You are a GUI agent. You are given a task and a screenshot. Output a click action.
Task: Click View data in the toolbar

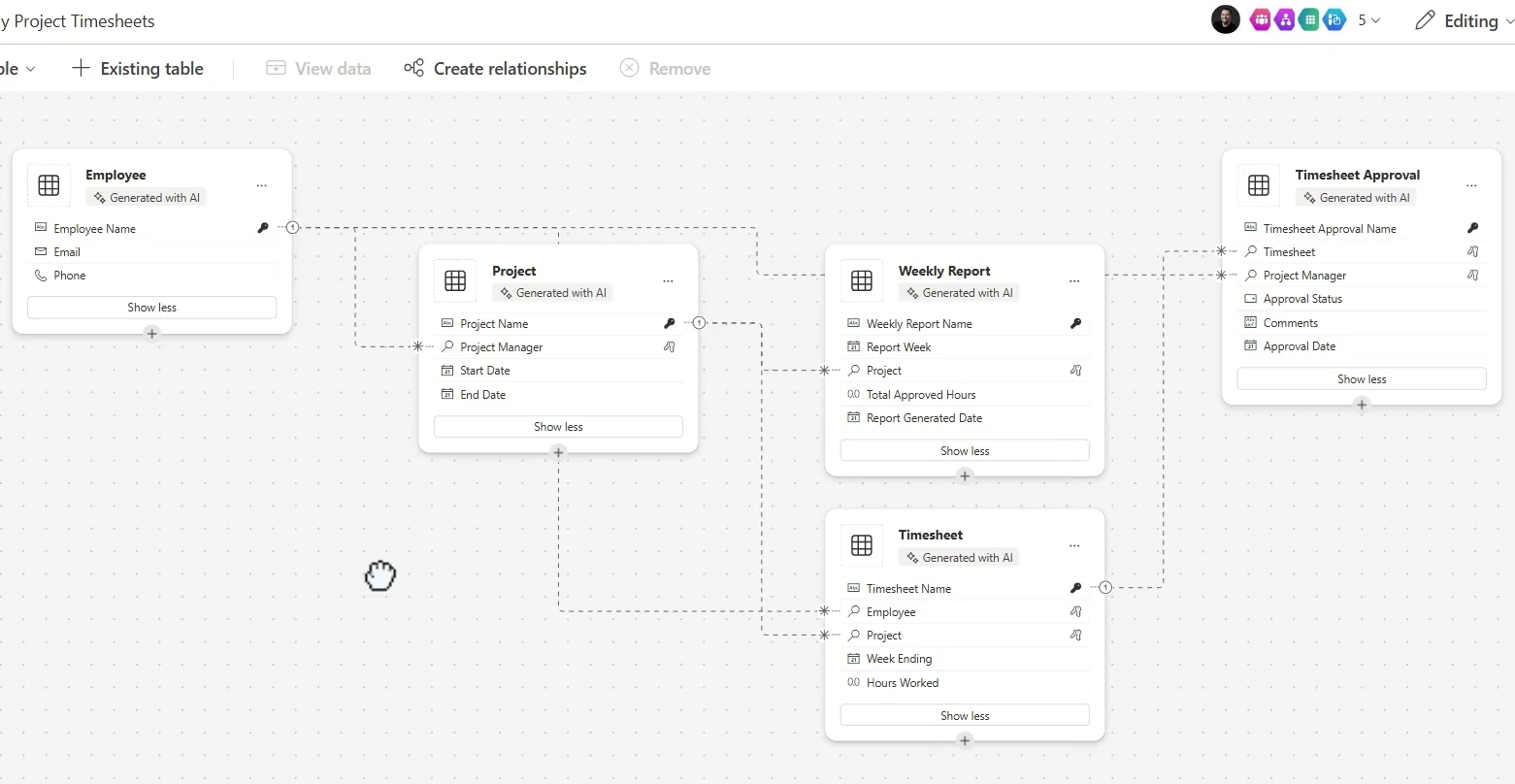click(x=318, y=69)
